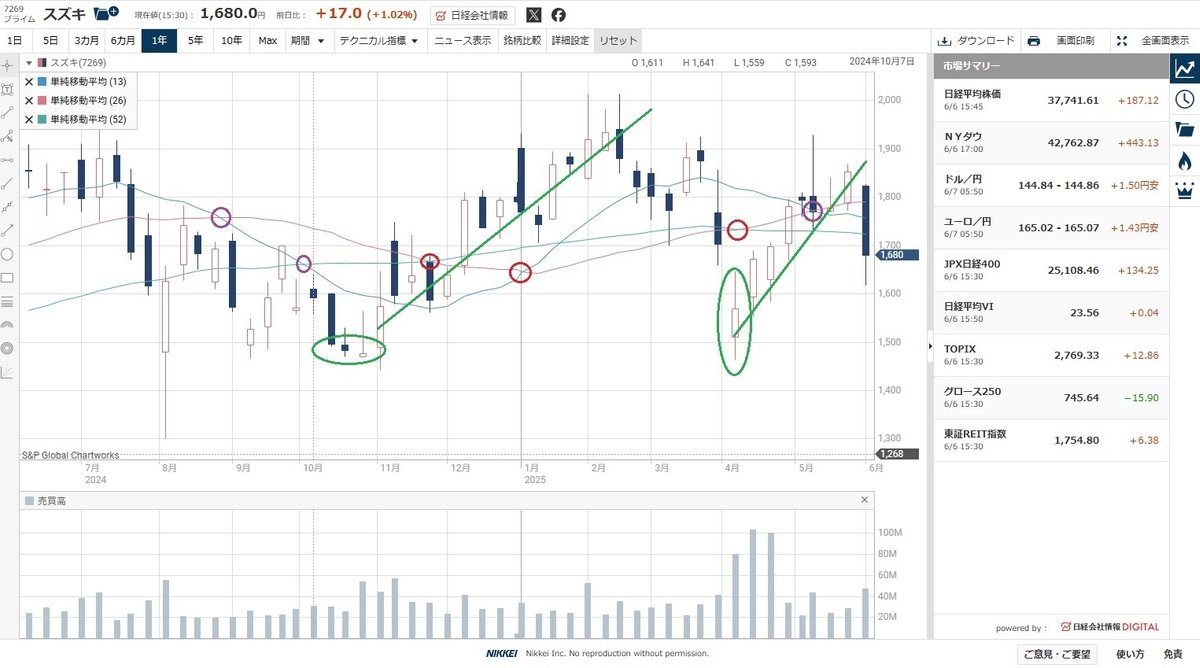Image resolution: width=1200 pixels, height=668 pixels.
Task: Close the 売買高 volume panel
Action: 865,500
